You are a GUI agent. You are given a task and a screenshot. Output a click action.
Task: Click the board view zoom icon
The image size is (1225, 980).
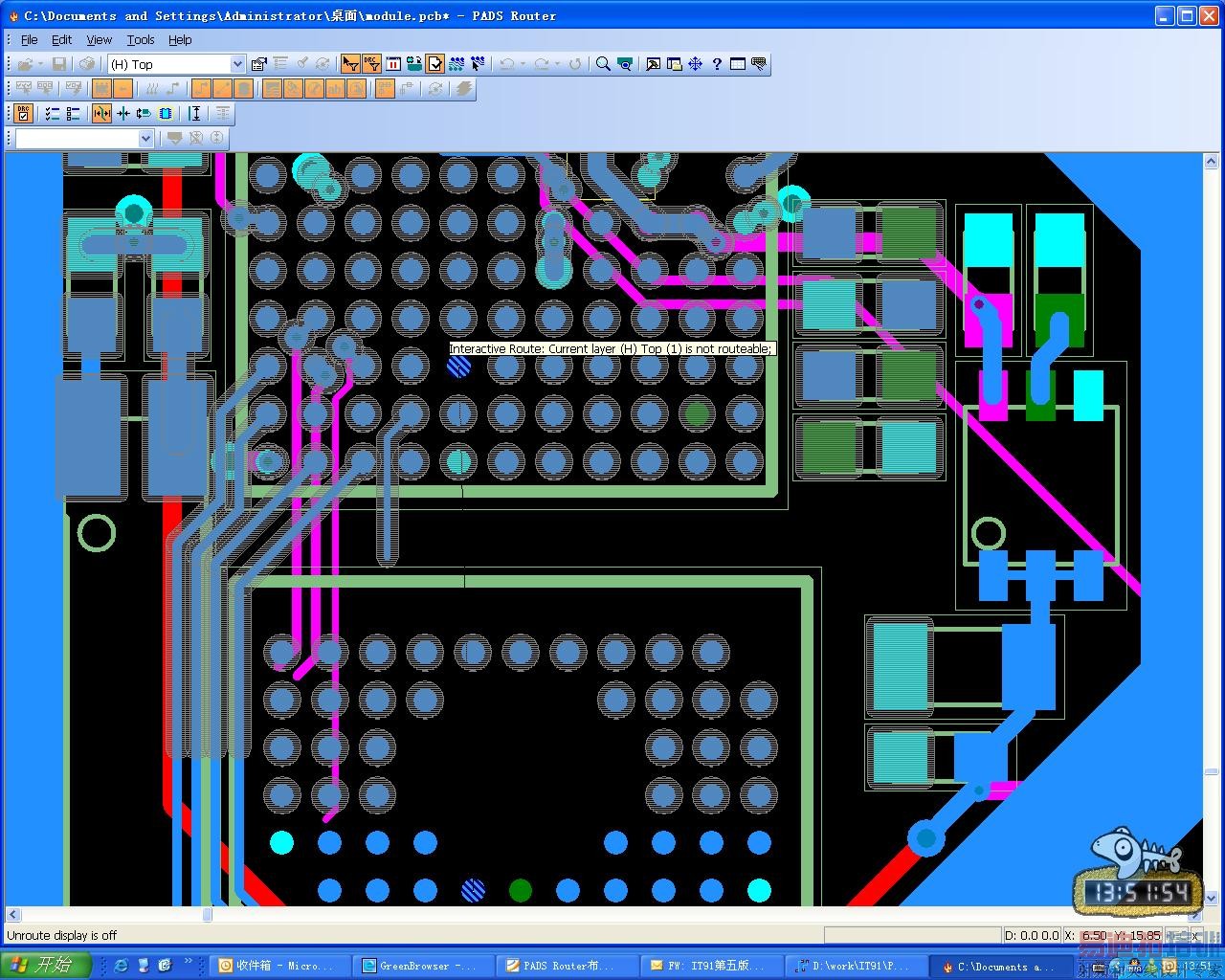coord(625,64)
